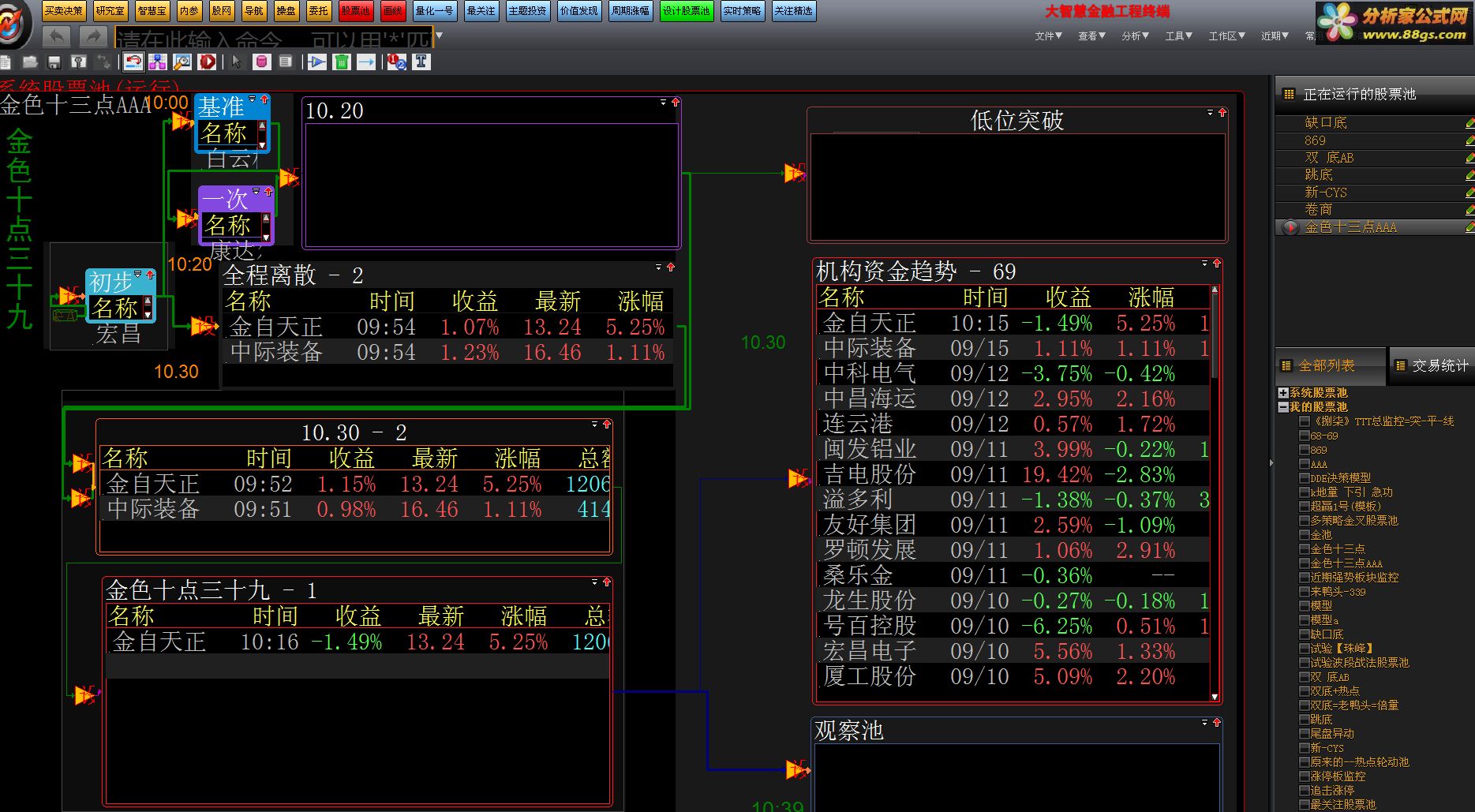This screenshot has height=812, width=1475.
Task: Click the red up arrow on 低位突破 panel
Action: (1222, 113)
